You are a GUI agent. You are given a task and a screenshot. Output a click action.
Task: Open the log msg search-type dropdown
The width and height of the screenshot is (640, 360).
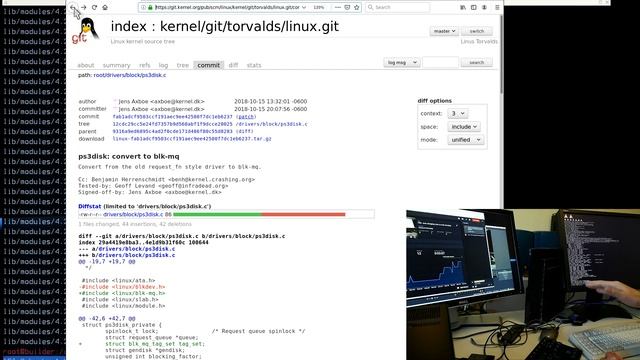402,62
